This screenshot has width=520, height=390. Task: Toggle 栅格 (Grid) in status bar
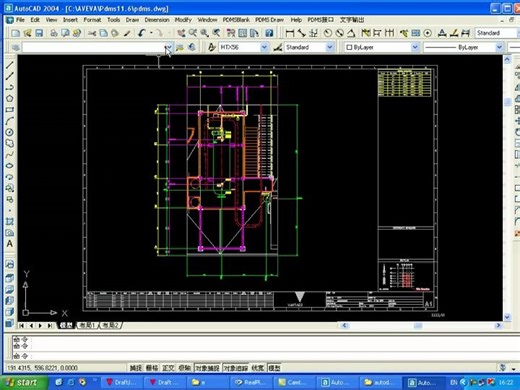click(152, 368)
